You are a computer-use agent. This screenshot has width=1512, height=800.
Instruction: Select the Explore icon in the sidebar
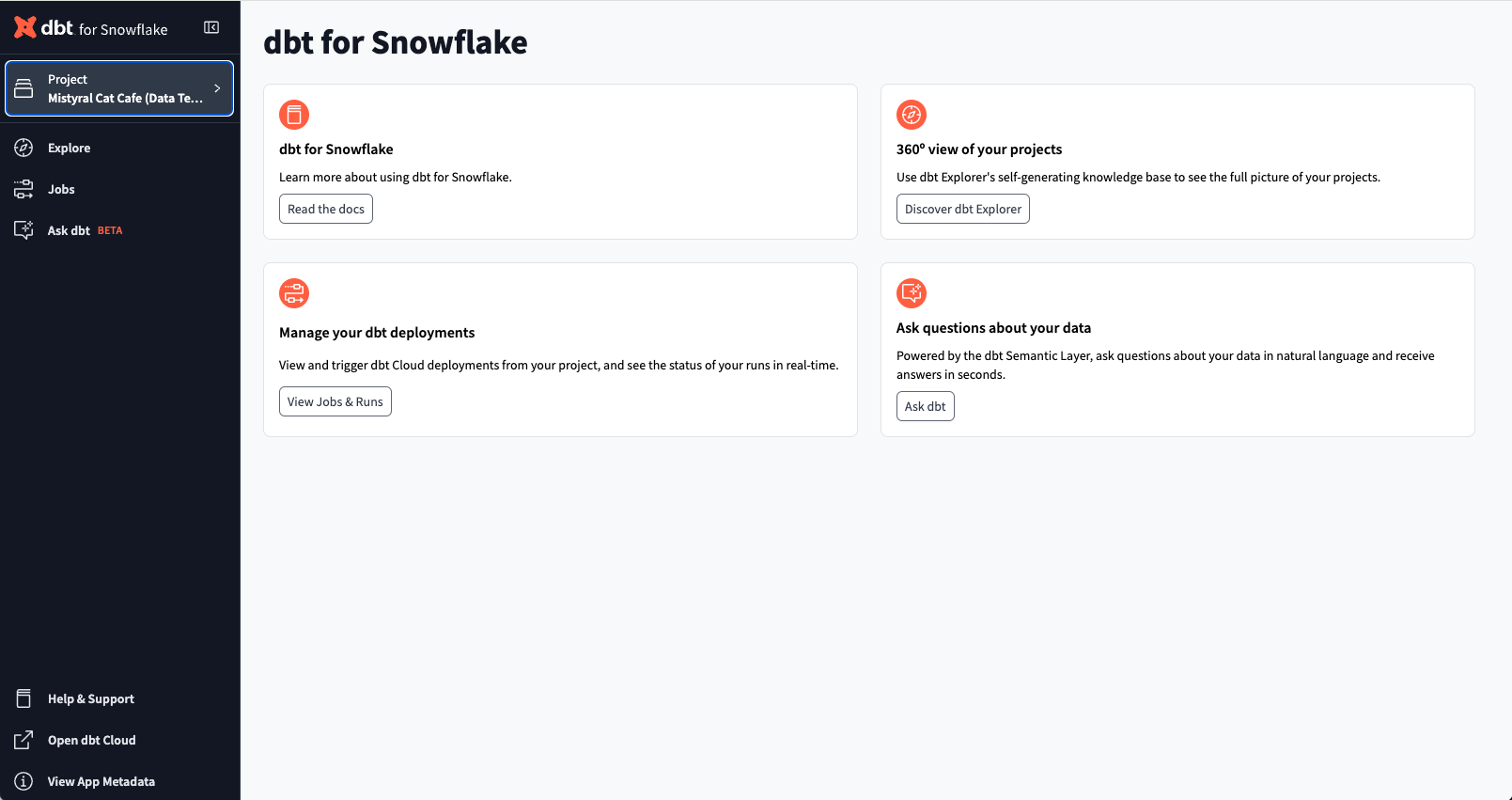click(x=23, y=148)
